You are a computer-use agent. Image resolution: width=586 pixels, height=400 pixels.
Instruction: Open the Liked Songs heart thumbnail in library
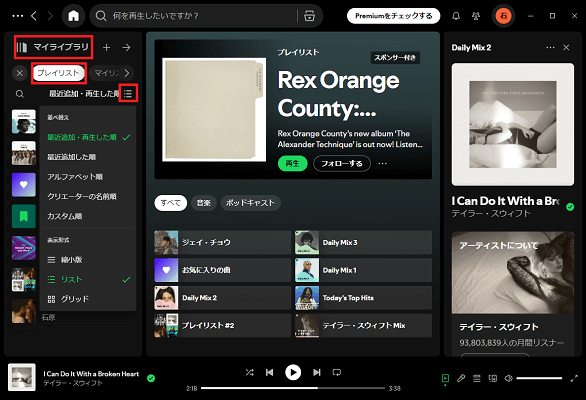(24, 185)
